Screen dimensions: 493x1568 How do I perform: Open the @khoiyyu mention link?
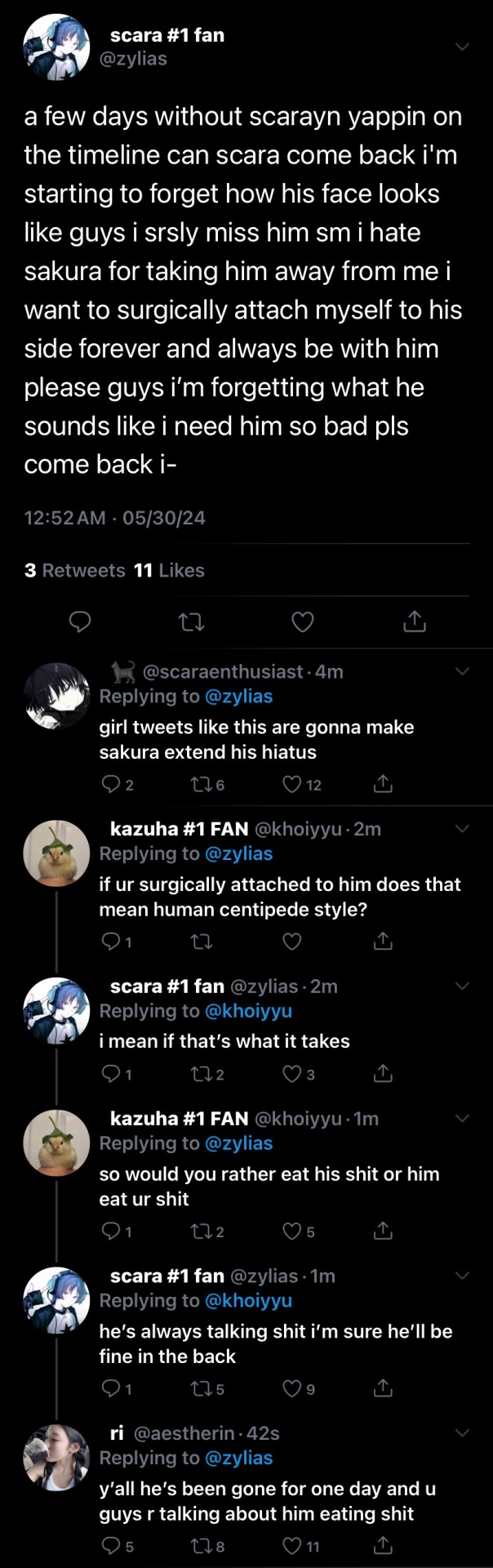tap(248, 1011)
